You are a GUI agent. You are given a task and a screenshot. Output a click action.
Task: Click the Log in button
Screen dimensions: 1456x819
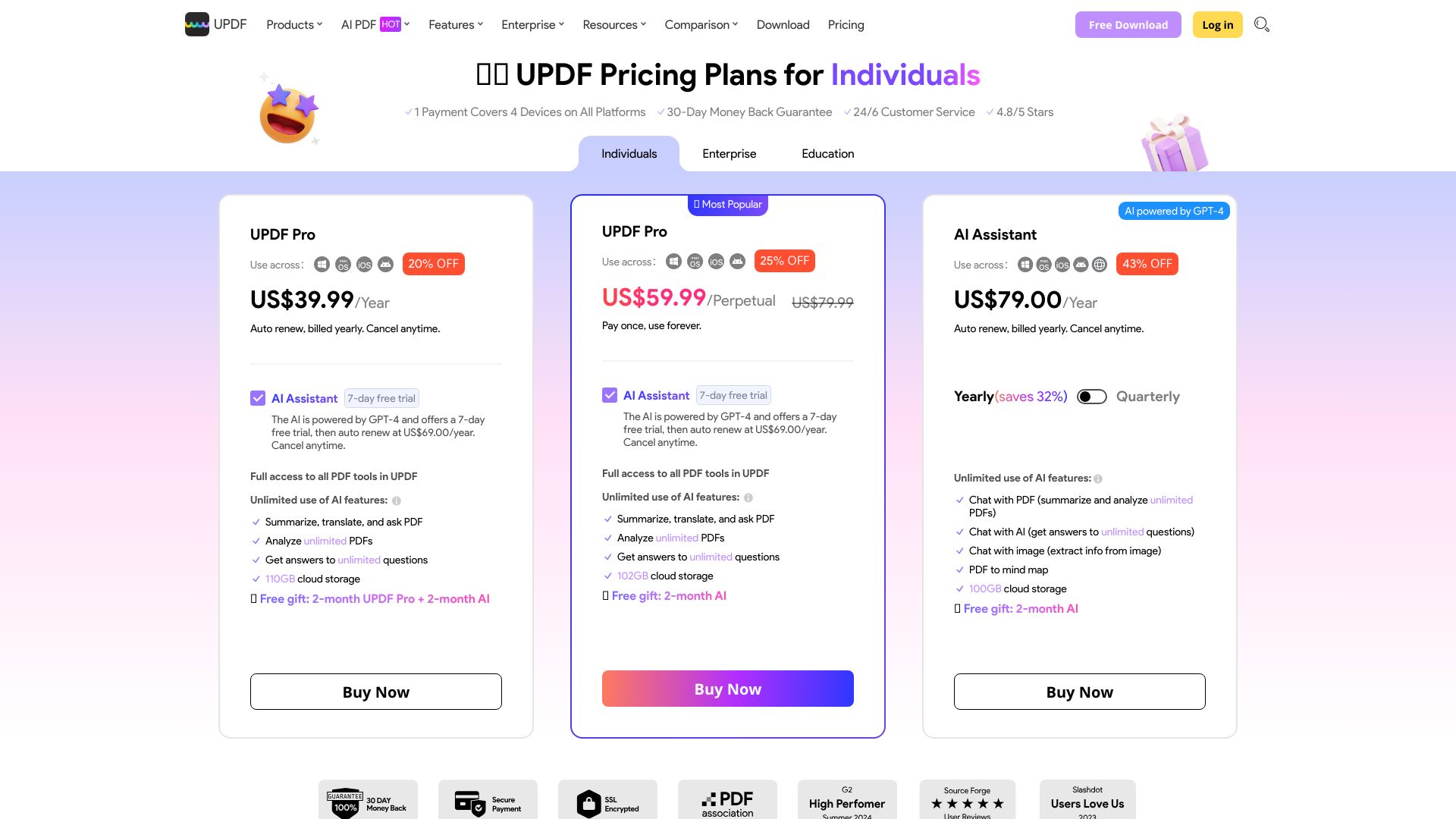[x=1217, y=24]
